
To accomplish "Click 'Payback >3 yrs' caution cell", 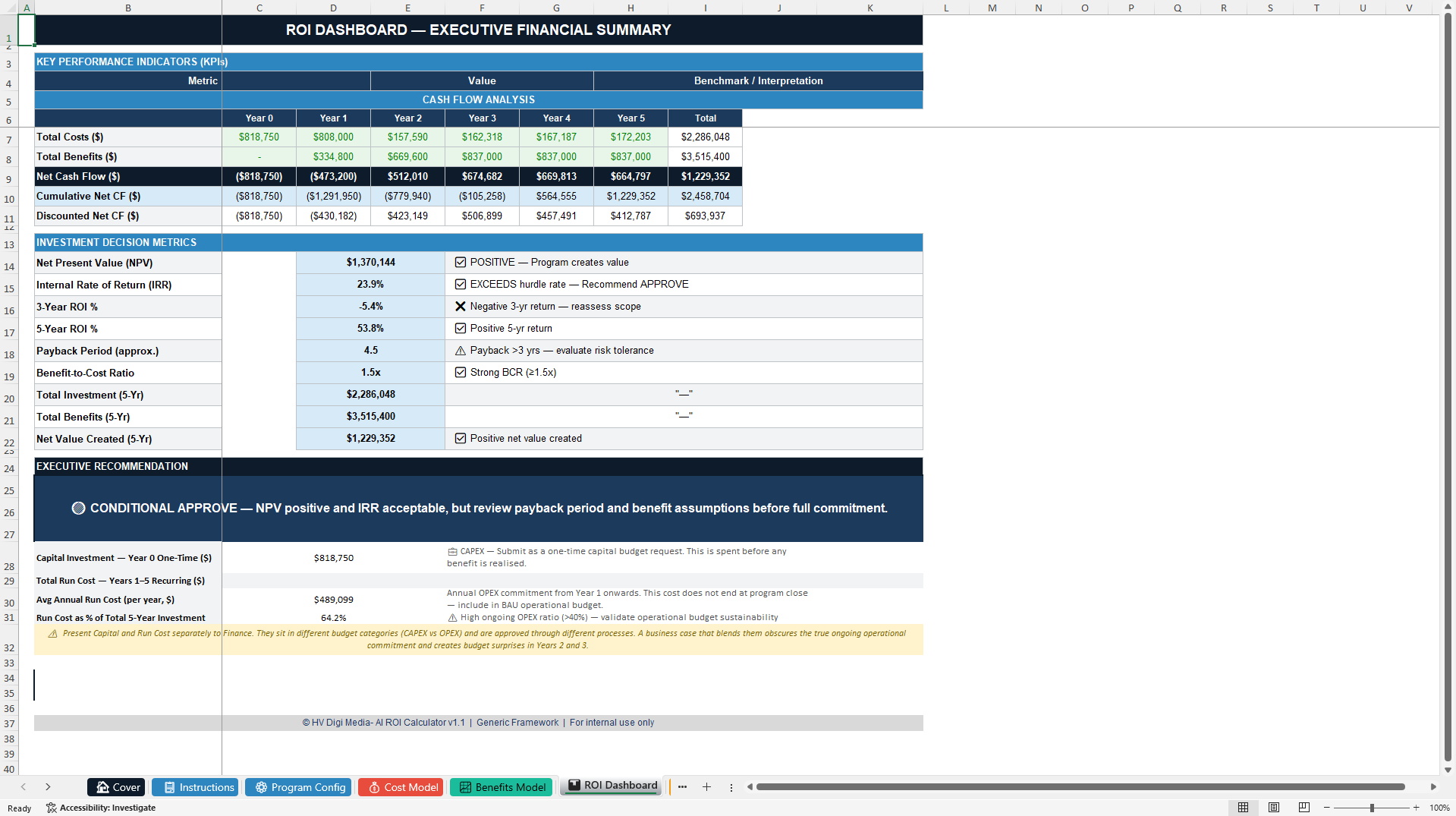I will click(684, 351).
